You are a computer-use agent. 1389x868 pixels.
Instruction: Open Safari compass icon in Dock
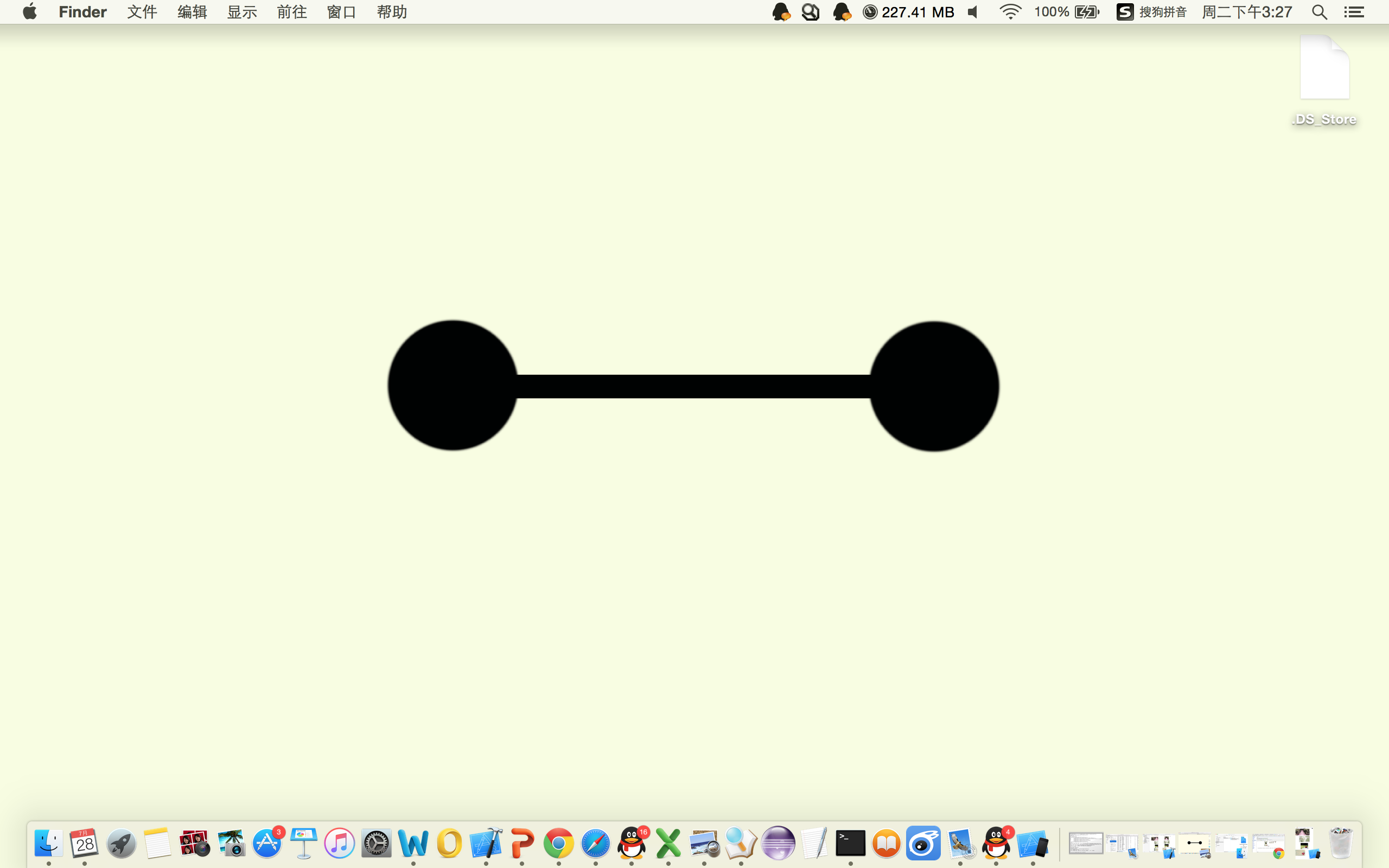point(595,843)
